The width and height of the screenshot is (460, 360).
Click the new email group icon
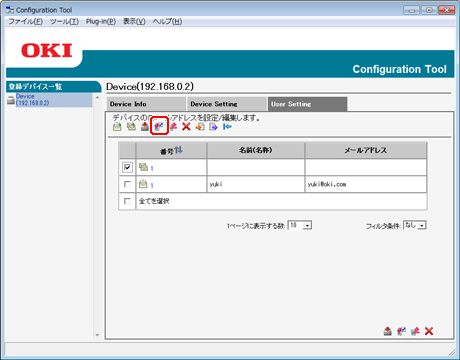131,127
